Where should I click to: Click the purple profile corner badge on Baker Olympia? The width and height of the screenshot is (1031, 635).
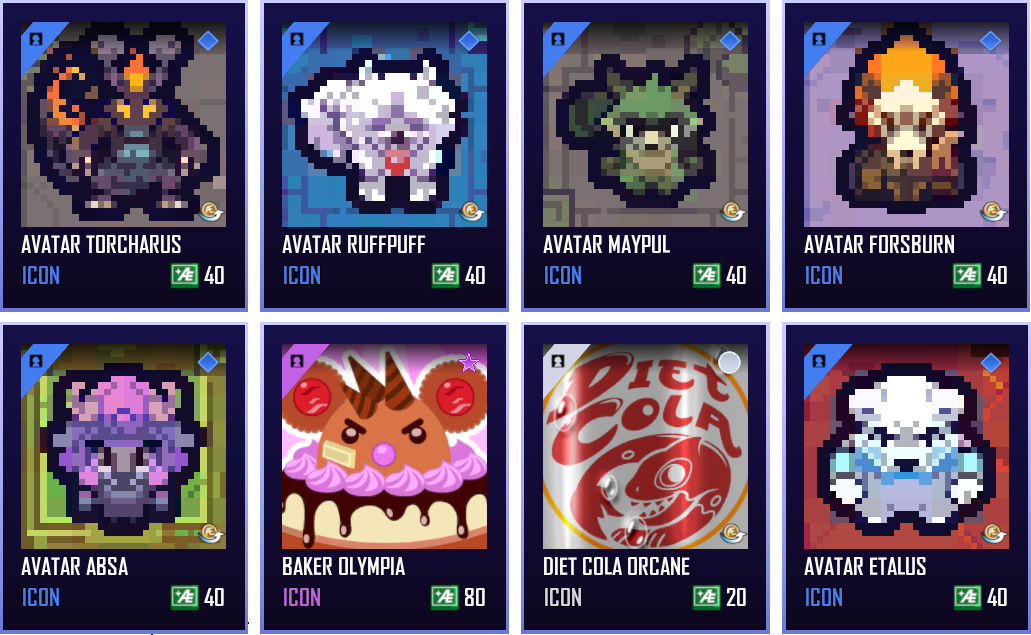[x=297, y=360]
